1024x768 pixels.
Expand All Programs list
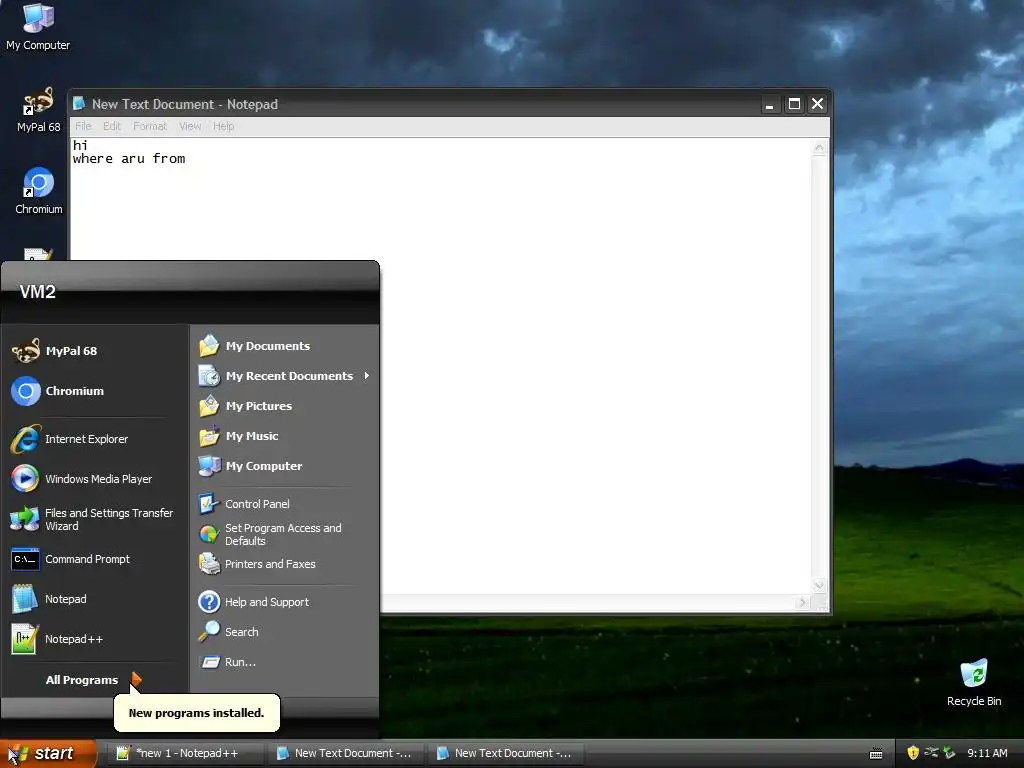[x=93, y=680]
